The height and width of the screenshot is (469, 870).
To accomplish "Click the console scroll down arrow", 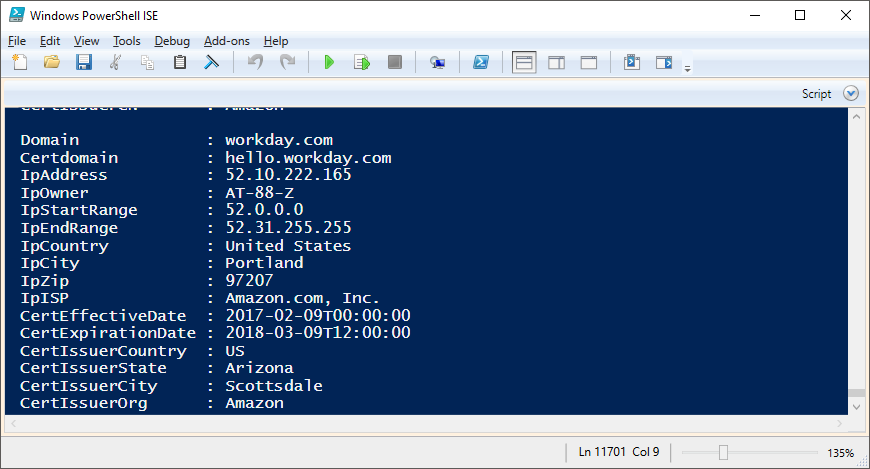I will (x=856, y=407).
